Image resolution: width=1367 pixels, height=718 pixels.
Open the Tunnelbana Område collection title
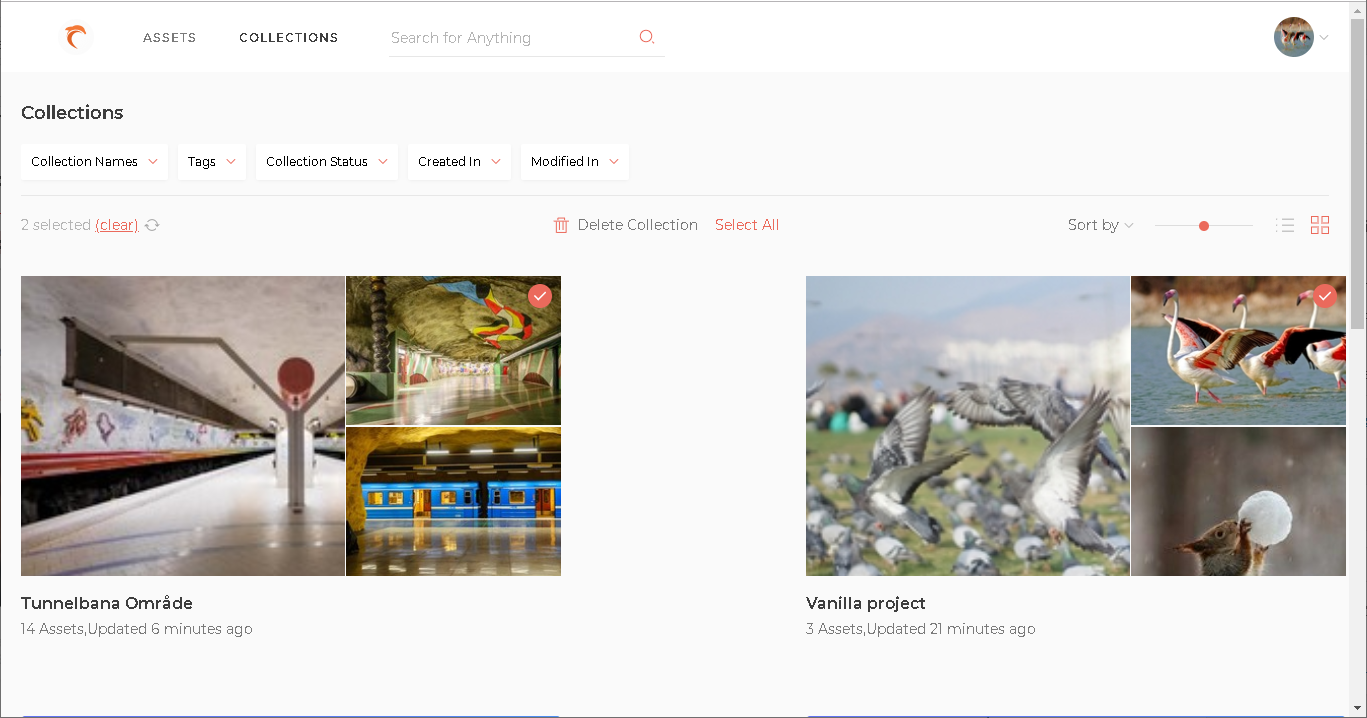click(107, 603)
